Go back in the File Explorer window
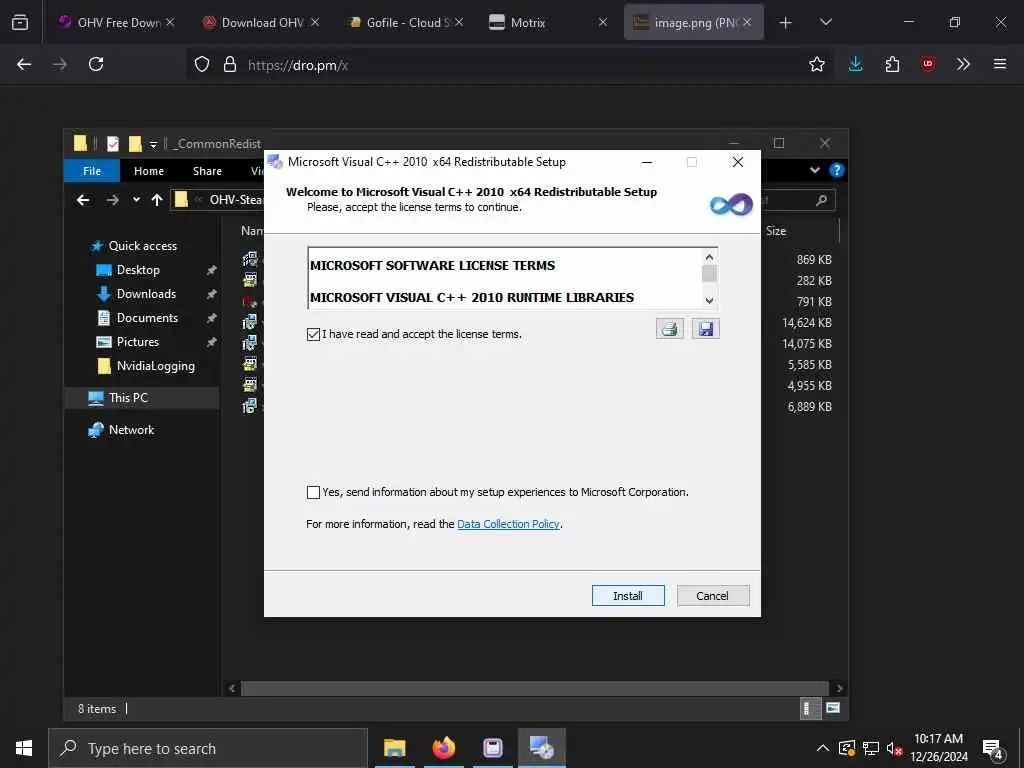This screenshot has width=1024, height=768. coord(83,200)
